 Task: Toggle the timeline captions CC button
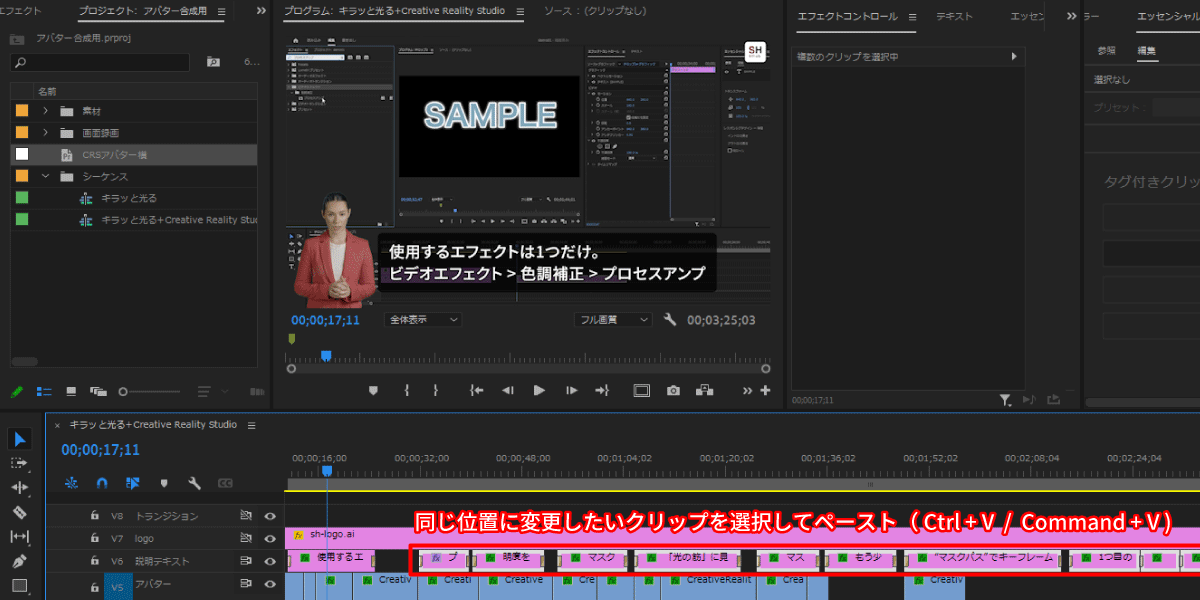pyautogui.click(x=225, y=483)
